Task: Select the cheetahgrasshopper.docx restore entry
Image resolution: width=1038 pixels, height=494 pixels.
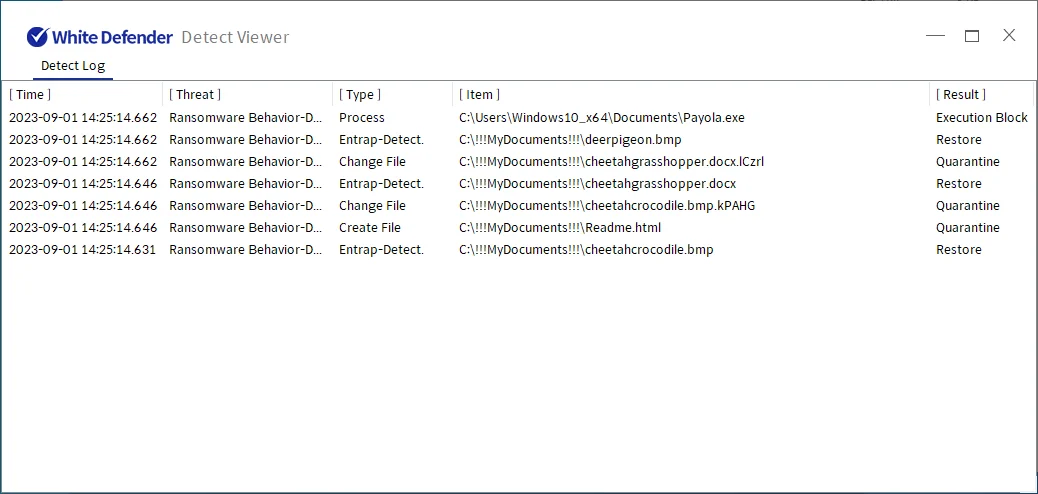Action: point(597,184)
